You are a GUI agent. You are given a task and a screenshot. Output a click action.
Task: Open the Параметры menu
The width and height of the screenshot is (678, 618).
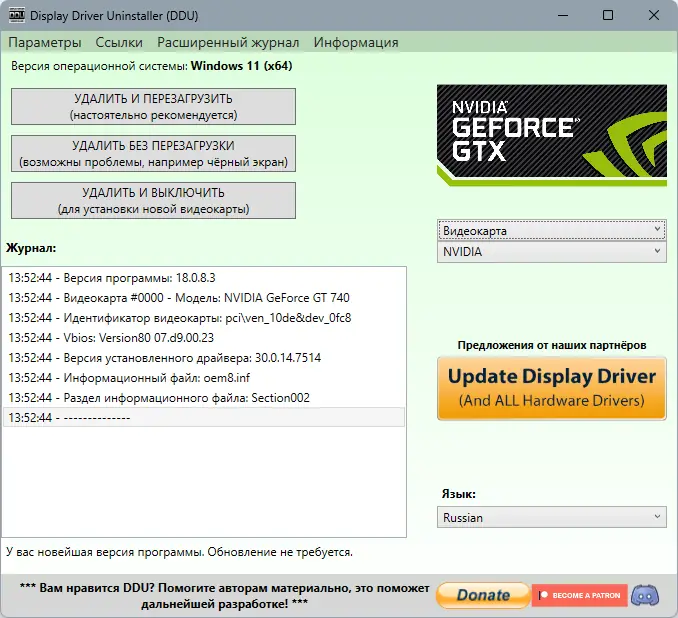pos(45,42)
